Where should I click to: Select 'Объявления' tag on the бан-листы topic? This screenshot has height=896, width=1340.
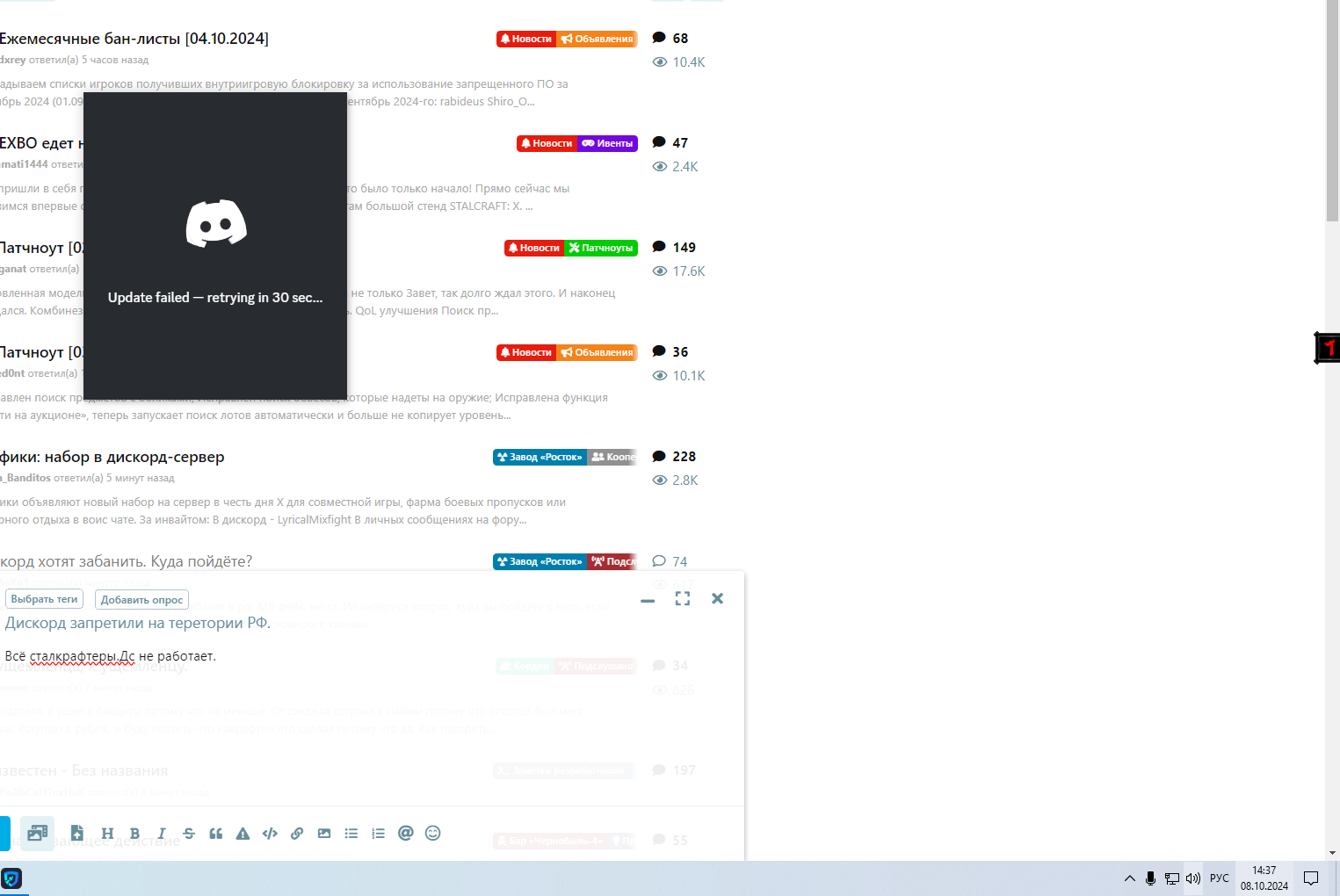(598, 39)
